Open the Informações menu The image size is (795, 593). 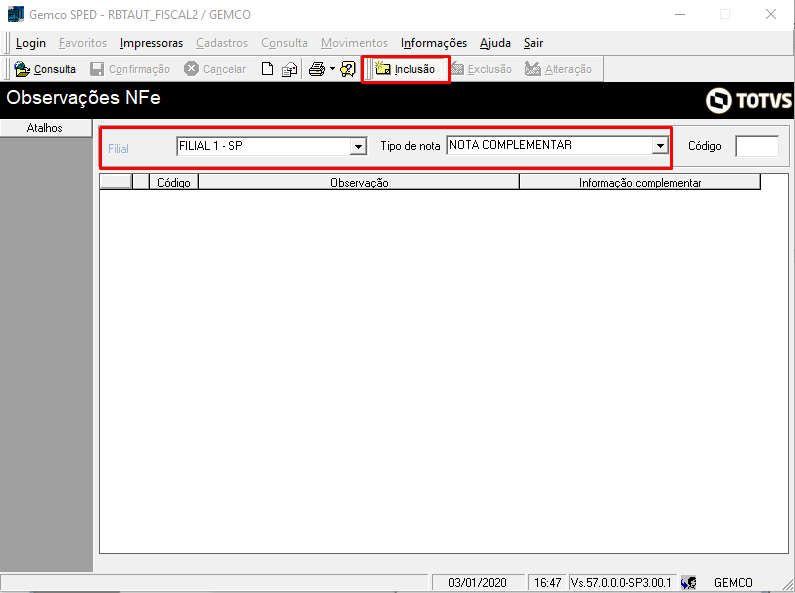[x=433, y=43]
